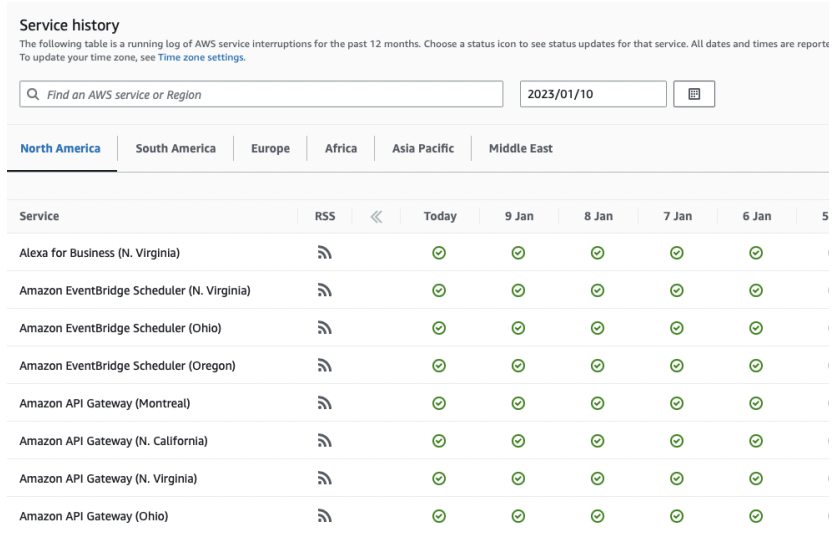Image resolution: width=836 pixels, height=534 pixels.
Task: Click Today status for API Gateway N. Virginia
Action: [x=439, y=479]
